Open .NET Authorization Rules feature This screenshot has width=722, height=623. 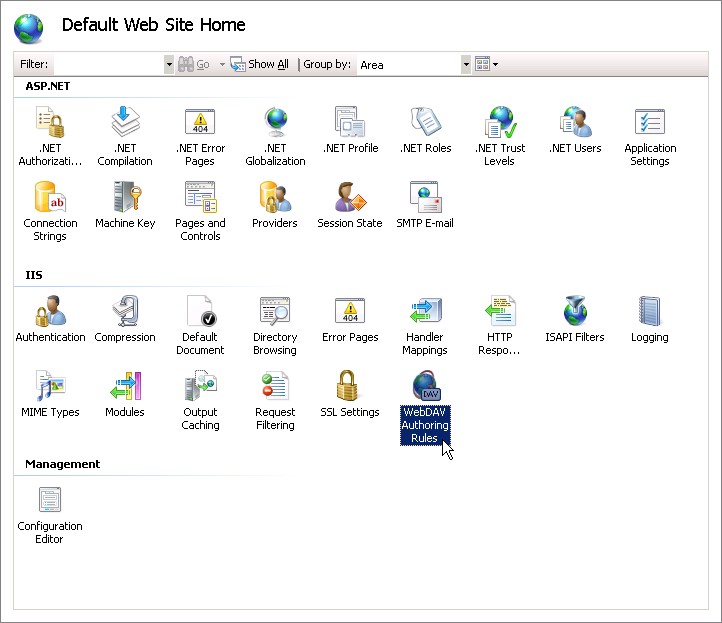[50, 136]
